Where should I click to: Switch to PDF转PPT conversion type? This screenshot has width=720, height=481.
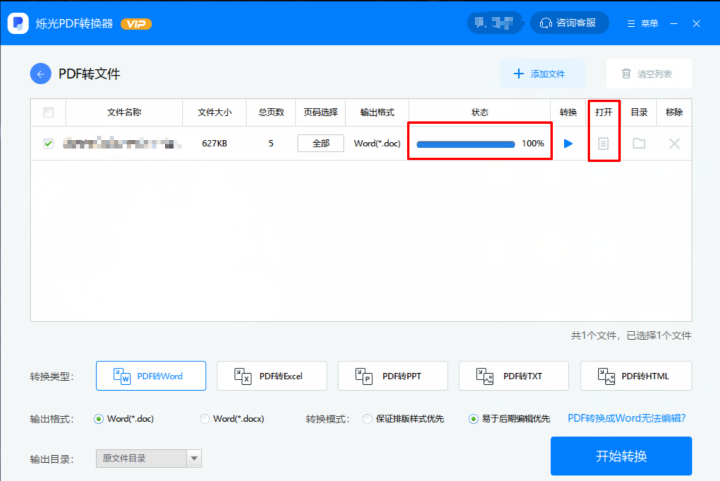(x=393, y=376)
